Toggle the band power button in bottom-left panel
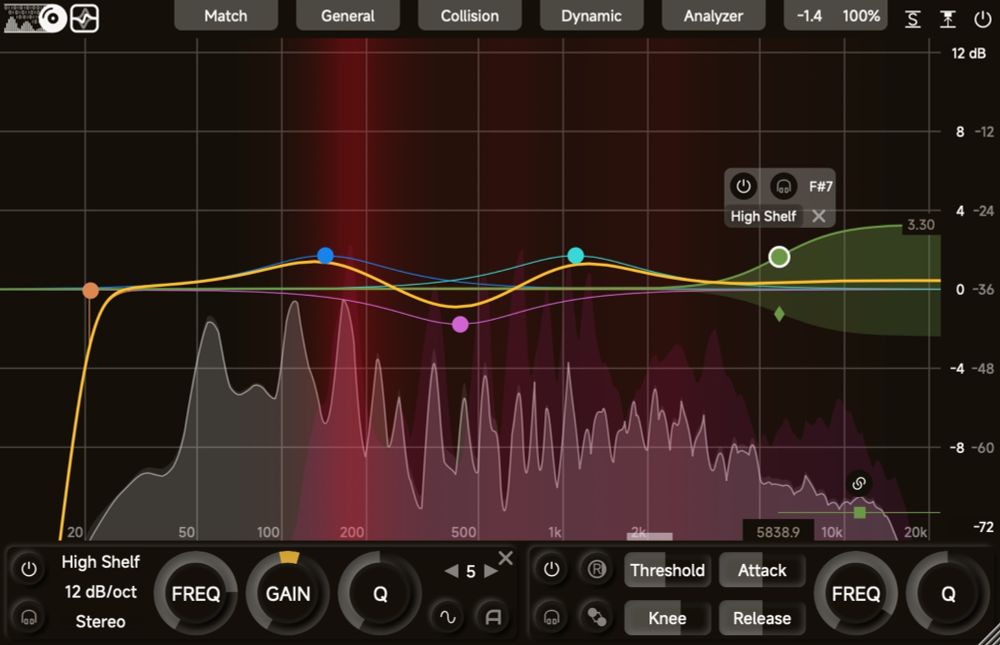Viewport: 1000px width, 645px height. click(29, 569)
